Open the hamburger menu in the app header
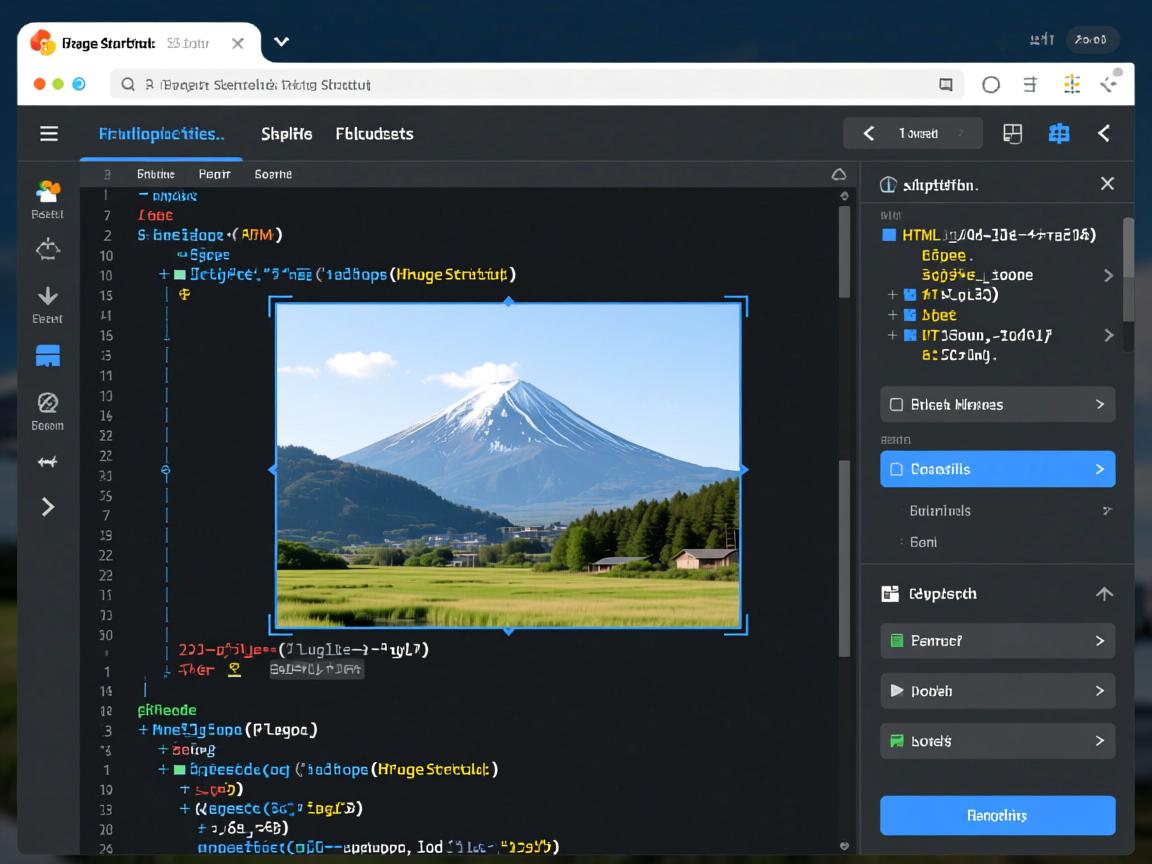1152x864 pixels. (48, 133)
